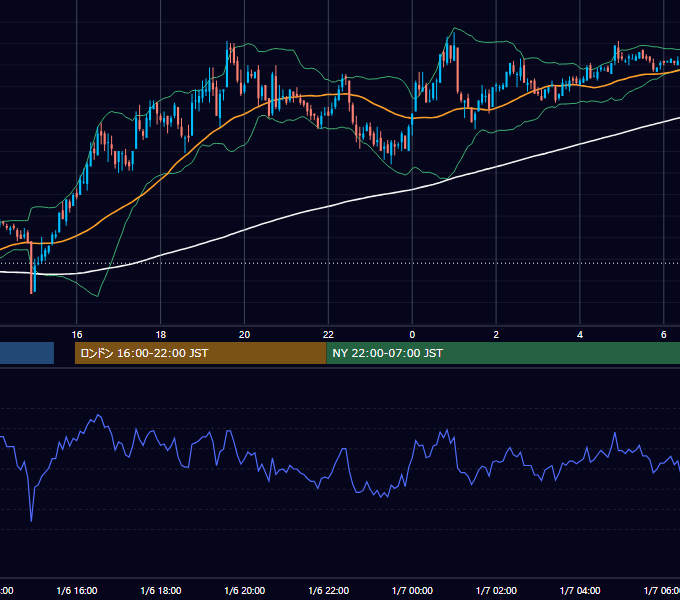Click the '20' hour label on the chart axis
The width and height of the screenshot is (680, 600).
(245, 334)
